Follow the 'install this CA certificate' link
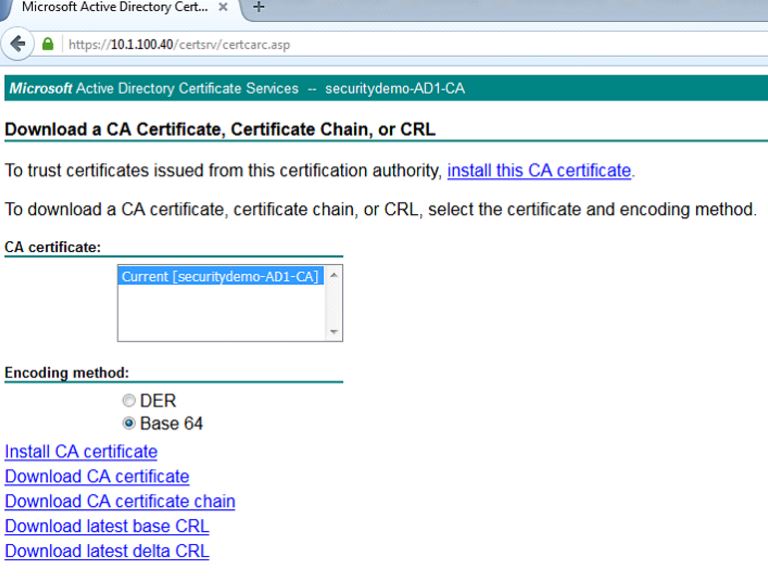This screenshot has width=768, height=585. 539,171
